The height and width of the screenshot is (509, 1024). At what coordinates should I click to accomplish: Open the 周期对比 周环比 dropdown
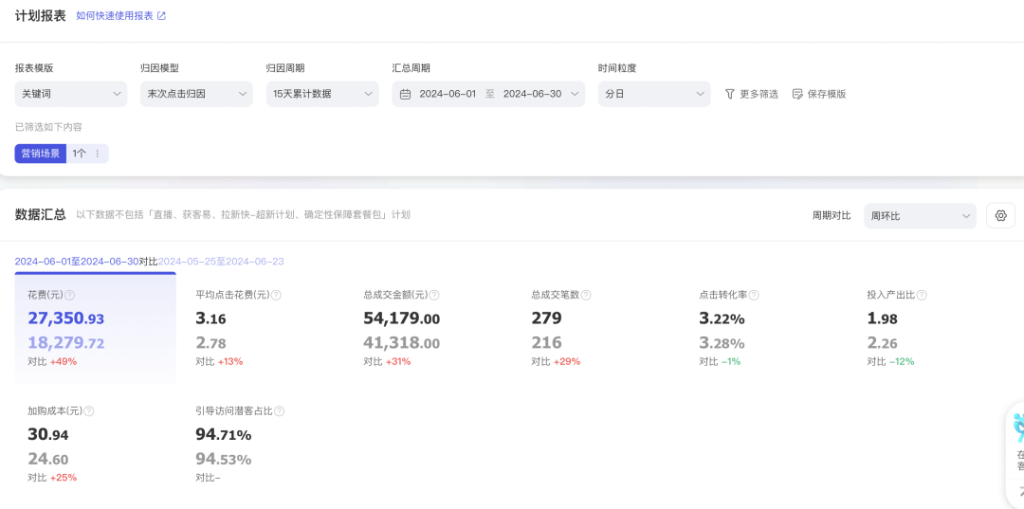pyautogui.click(x=920, y=216)
